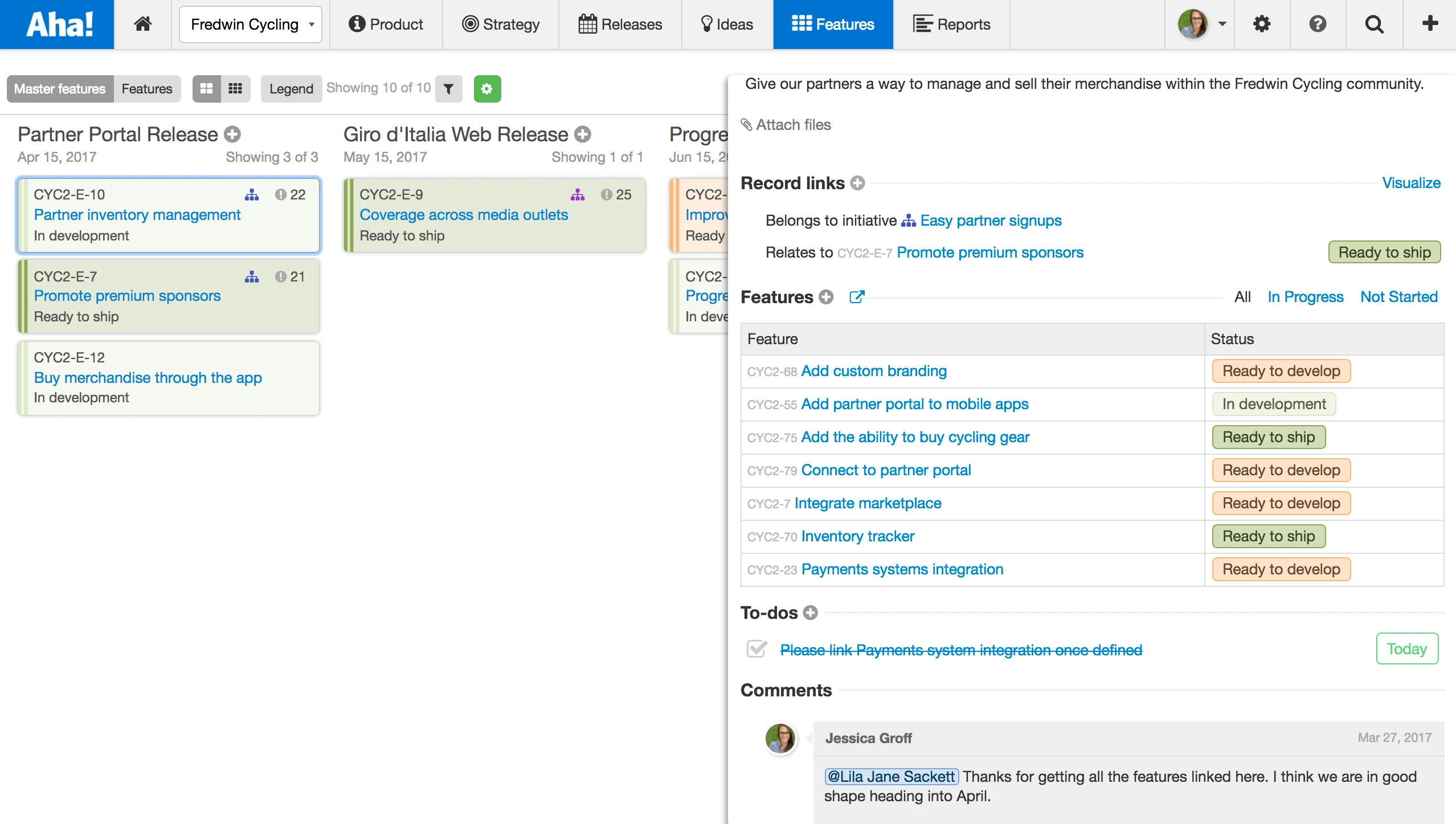Open search with the magnifier icon
The image size is (1456, 824).
coord(1374,24)
